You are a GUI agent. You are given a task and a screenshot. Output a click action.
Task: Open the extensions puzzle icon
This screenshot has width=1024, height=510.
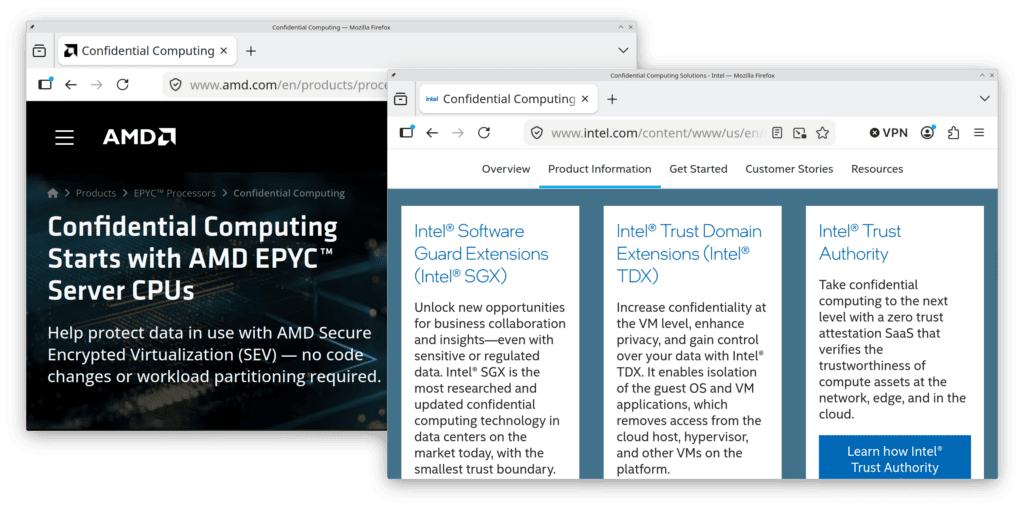953,133
